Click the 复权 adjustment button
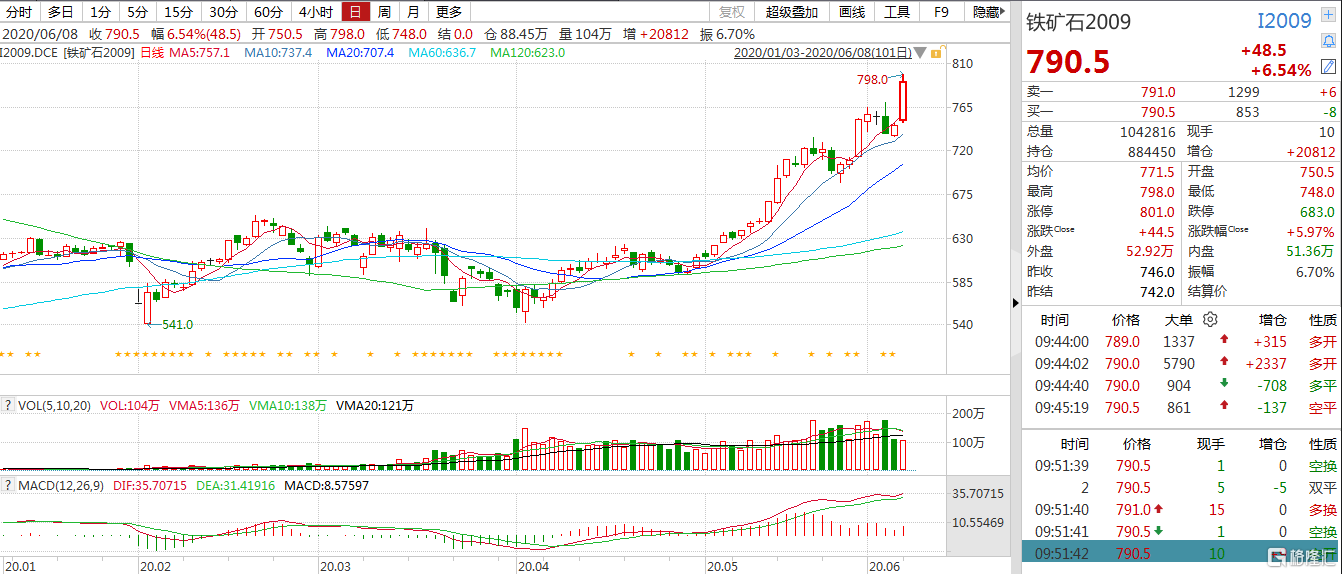 coord(732,12)
